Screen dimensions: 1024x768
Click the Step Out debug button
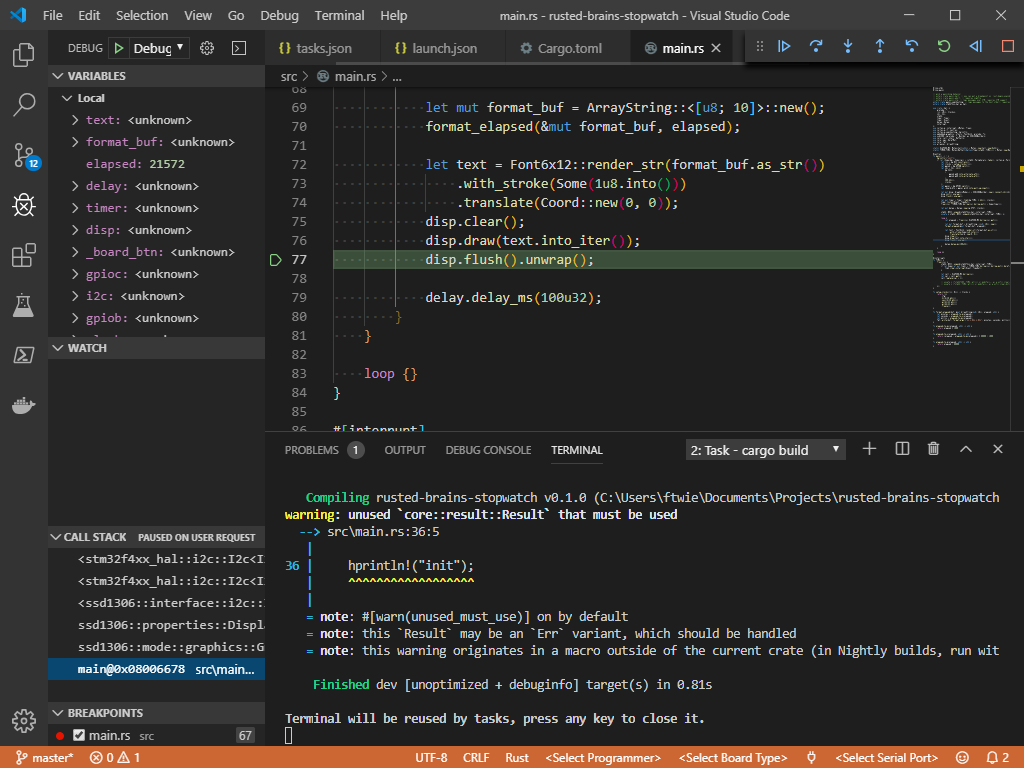pyautogui.click(x=880, y=46)
